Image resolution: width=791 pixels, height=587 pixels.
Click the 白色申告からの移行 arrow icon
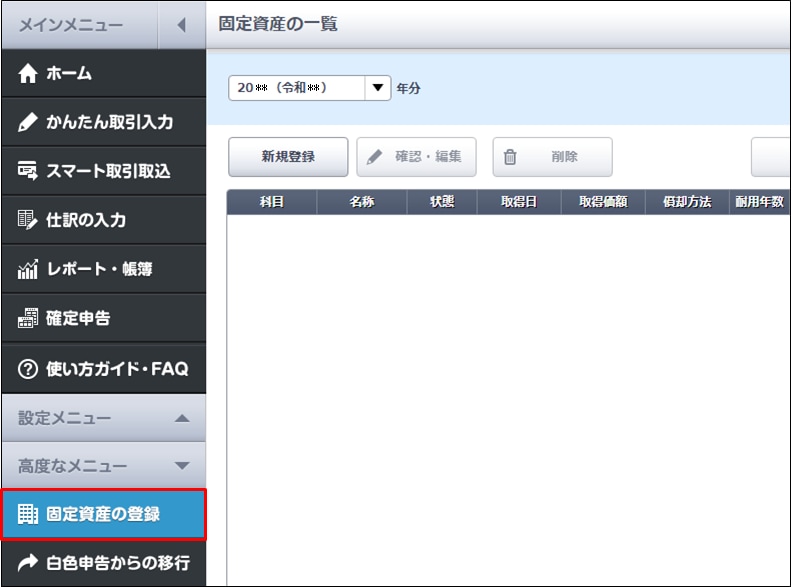[x=27, y=563]
